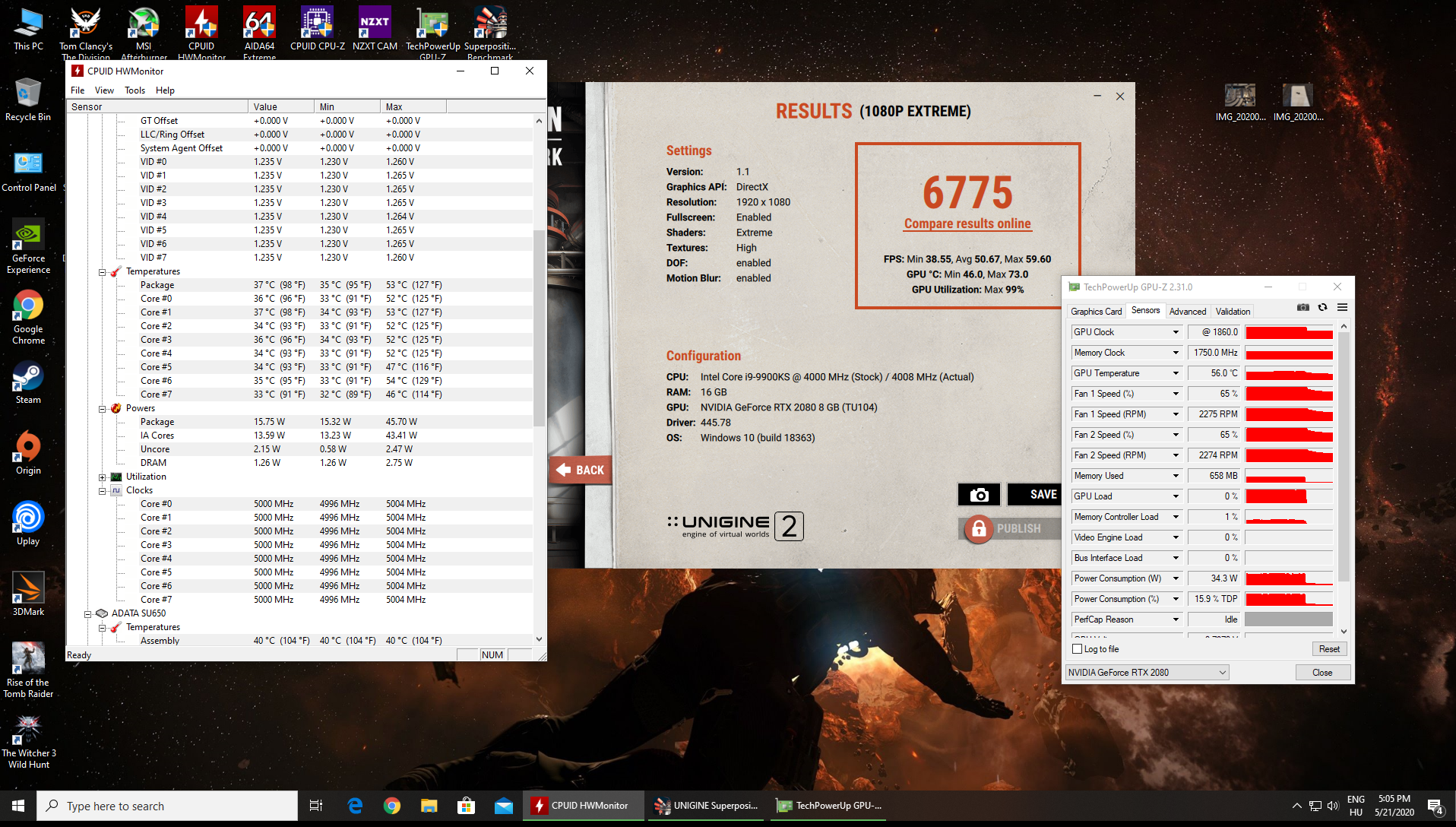
Task: Open the notification center icon
Action: (x=1435, y=806)
